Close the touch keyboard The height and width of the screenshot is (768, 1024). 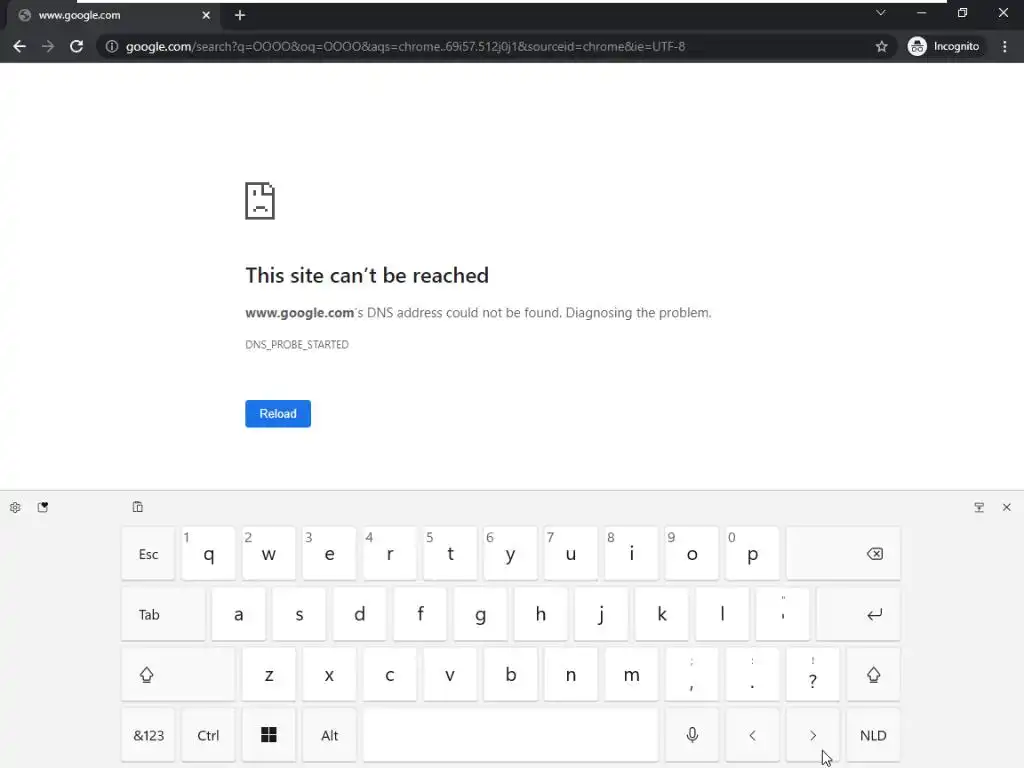coord(1006,507)
